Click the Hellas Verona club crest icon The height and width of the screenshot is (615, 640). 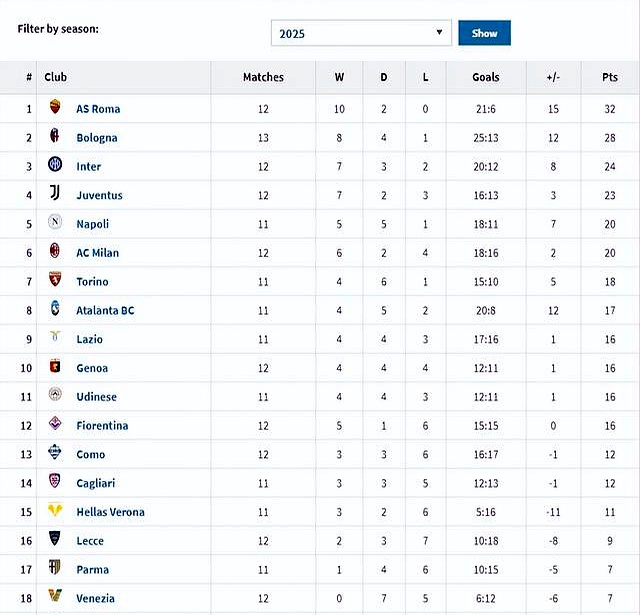point(55,511)
